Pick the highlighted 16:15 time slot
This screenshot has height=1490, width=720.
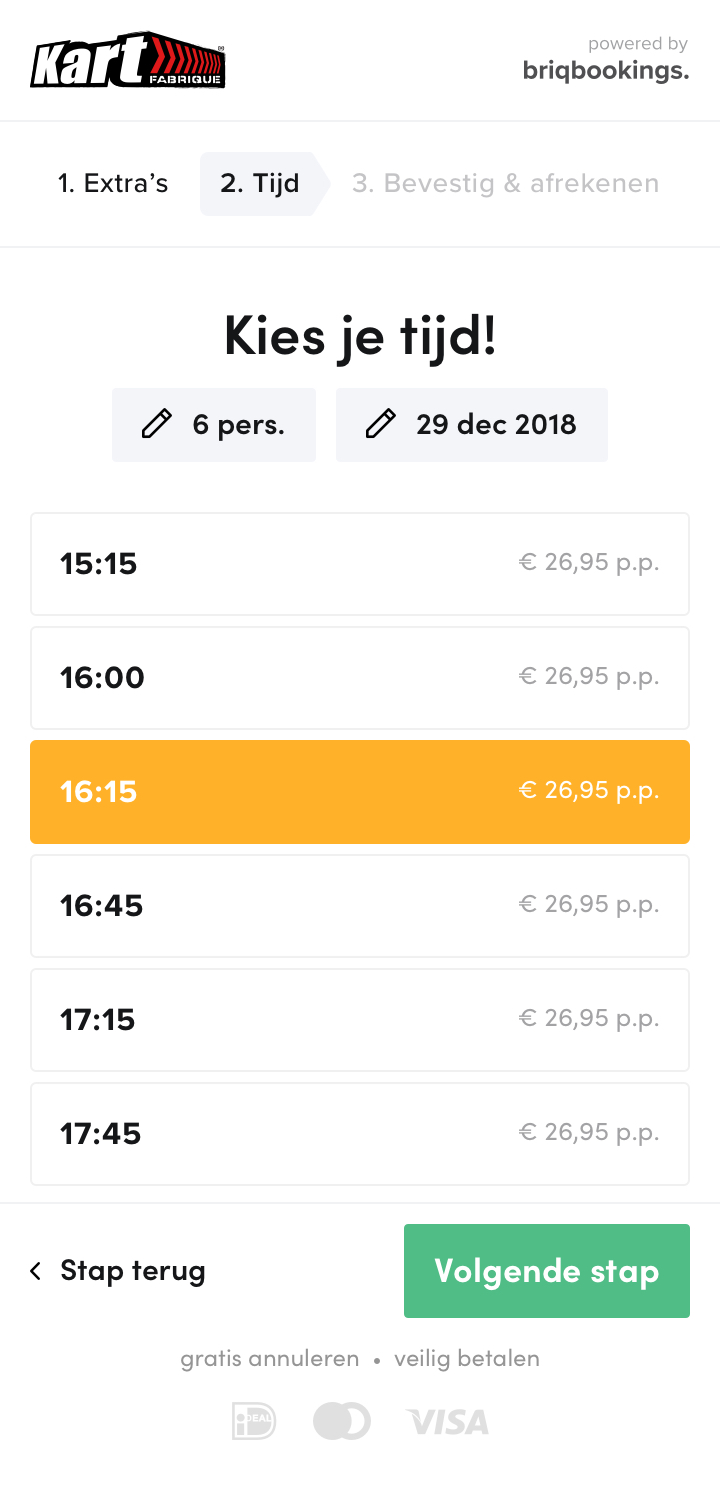[360, 792]
